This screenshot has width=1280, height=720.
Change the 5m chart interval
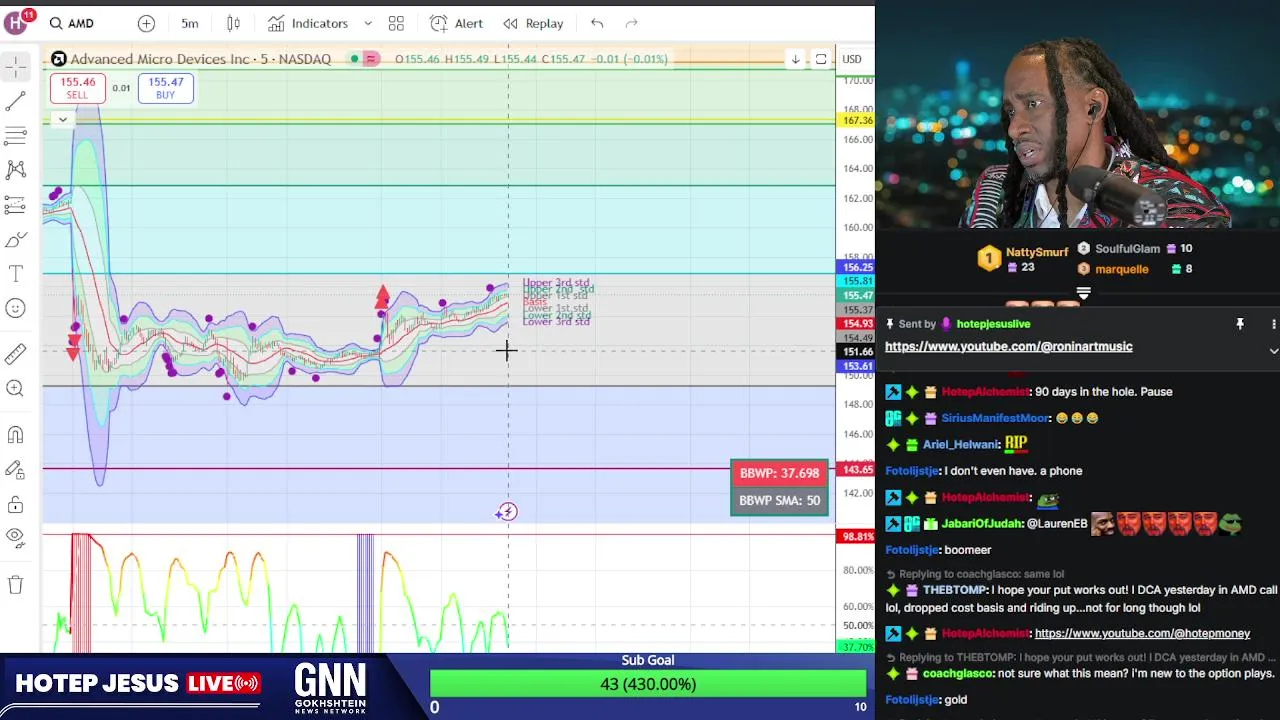[x=190, y=23]
